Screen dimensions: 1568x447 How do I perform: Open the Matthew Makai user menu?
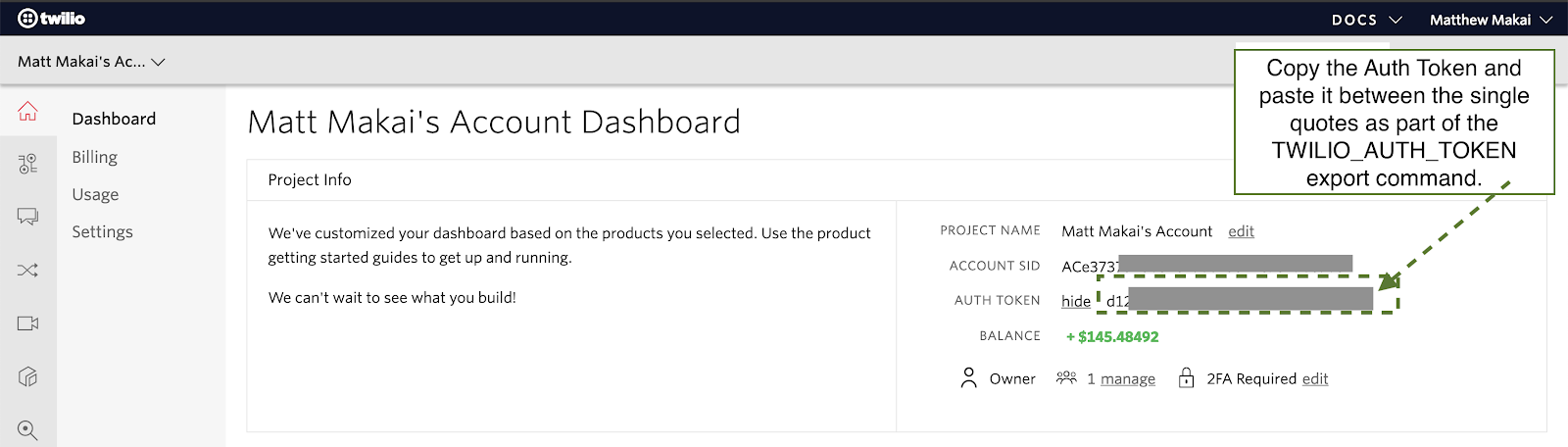tap(1491, 20)
